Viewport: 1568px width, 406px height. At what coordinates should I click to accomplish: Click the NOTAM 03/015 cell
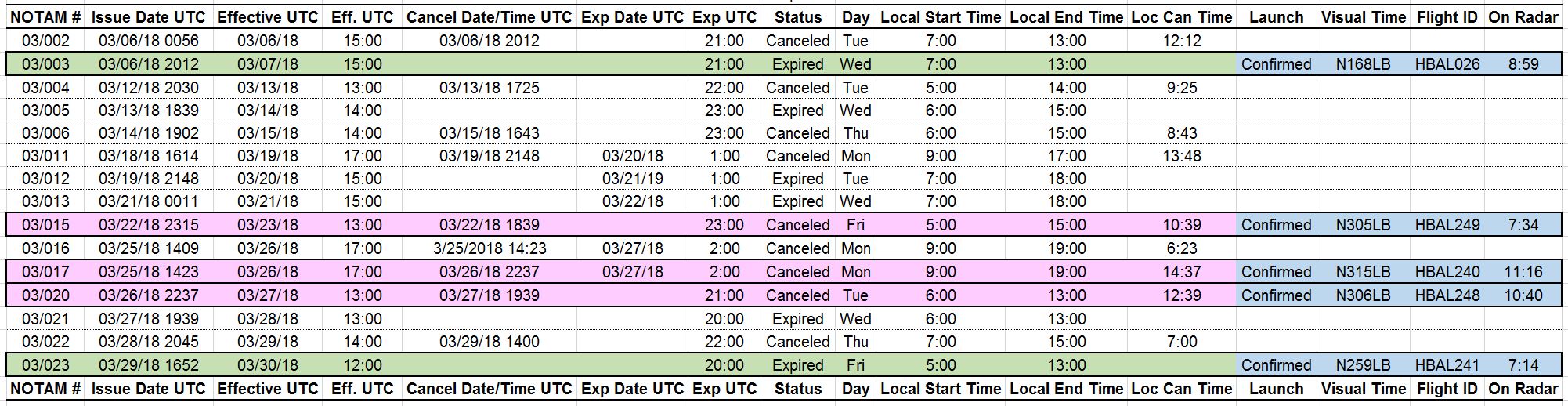(45, 225)
